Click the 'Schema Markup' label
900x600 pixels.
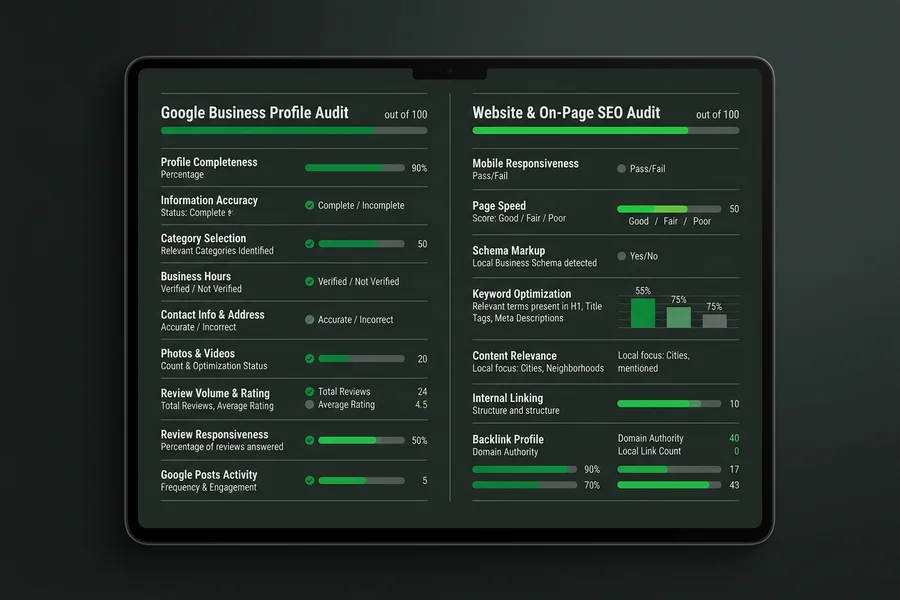509,250
